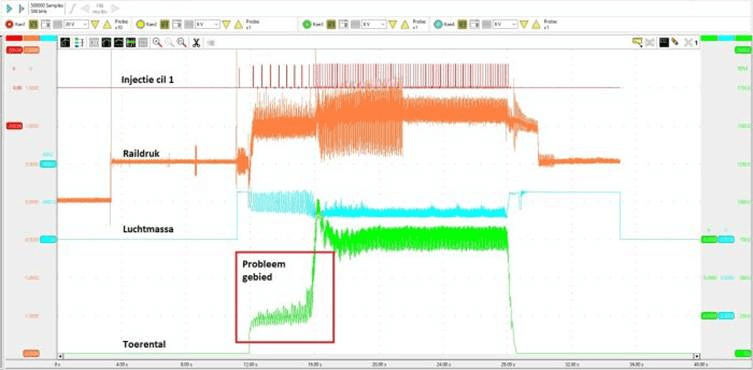
Task: Click green offset handle at axis bottom-right
Action: [742, 354]
